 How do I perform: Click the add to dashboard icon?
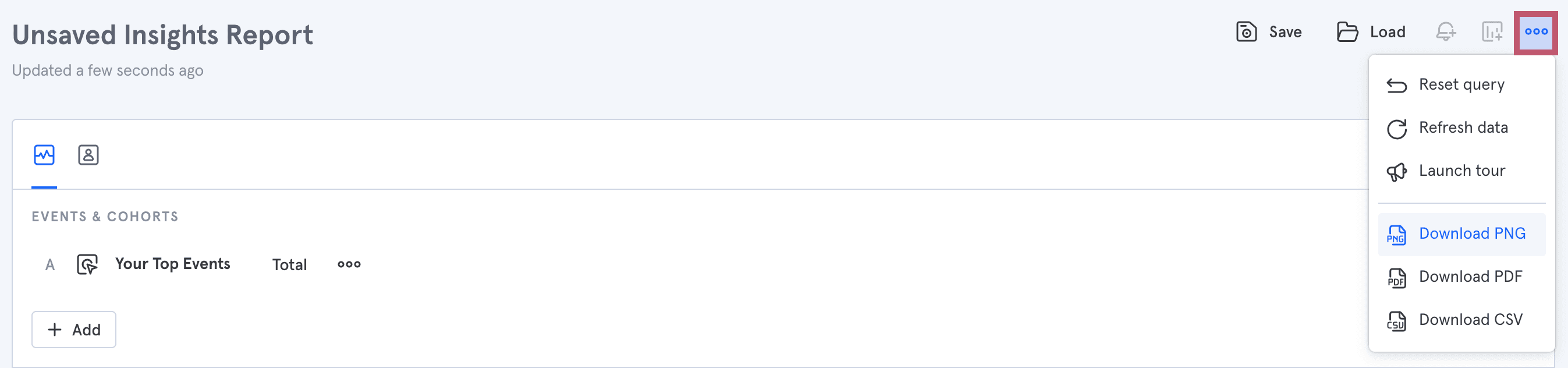coord(1492,31)
